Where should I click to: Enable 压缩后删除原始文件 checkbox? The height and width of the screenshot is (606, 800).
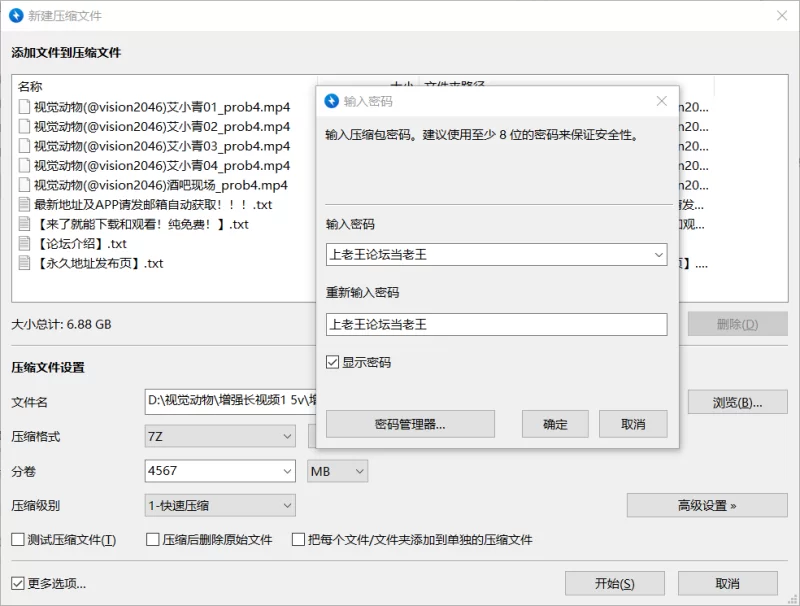coord(153,540)
